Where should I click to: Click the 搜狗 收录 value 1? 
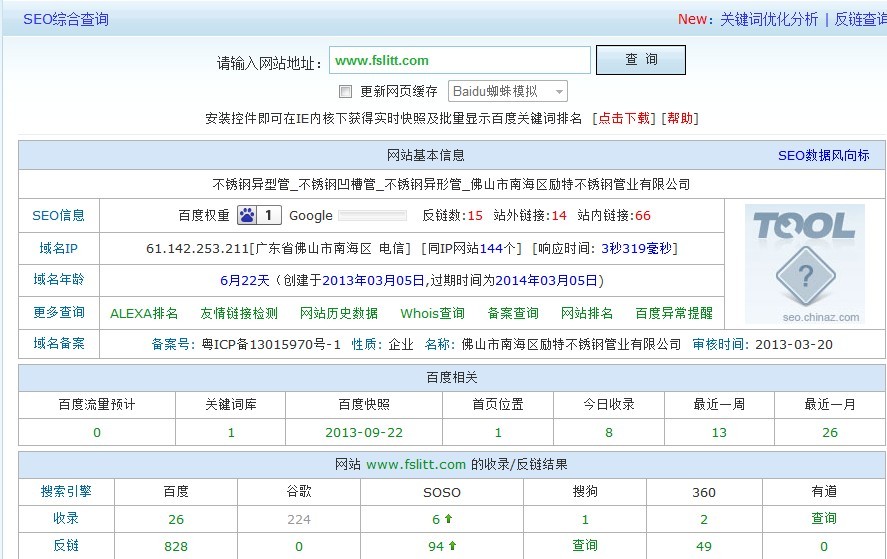pos(585,519)
